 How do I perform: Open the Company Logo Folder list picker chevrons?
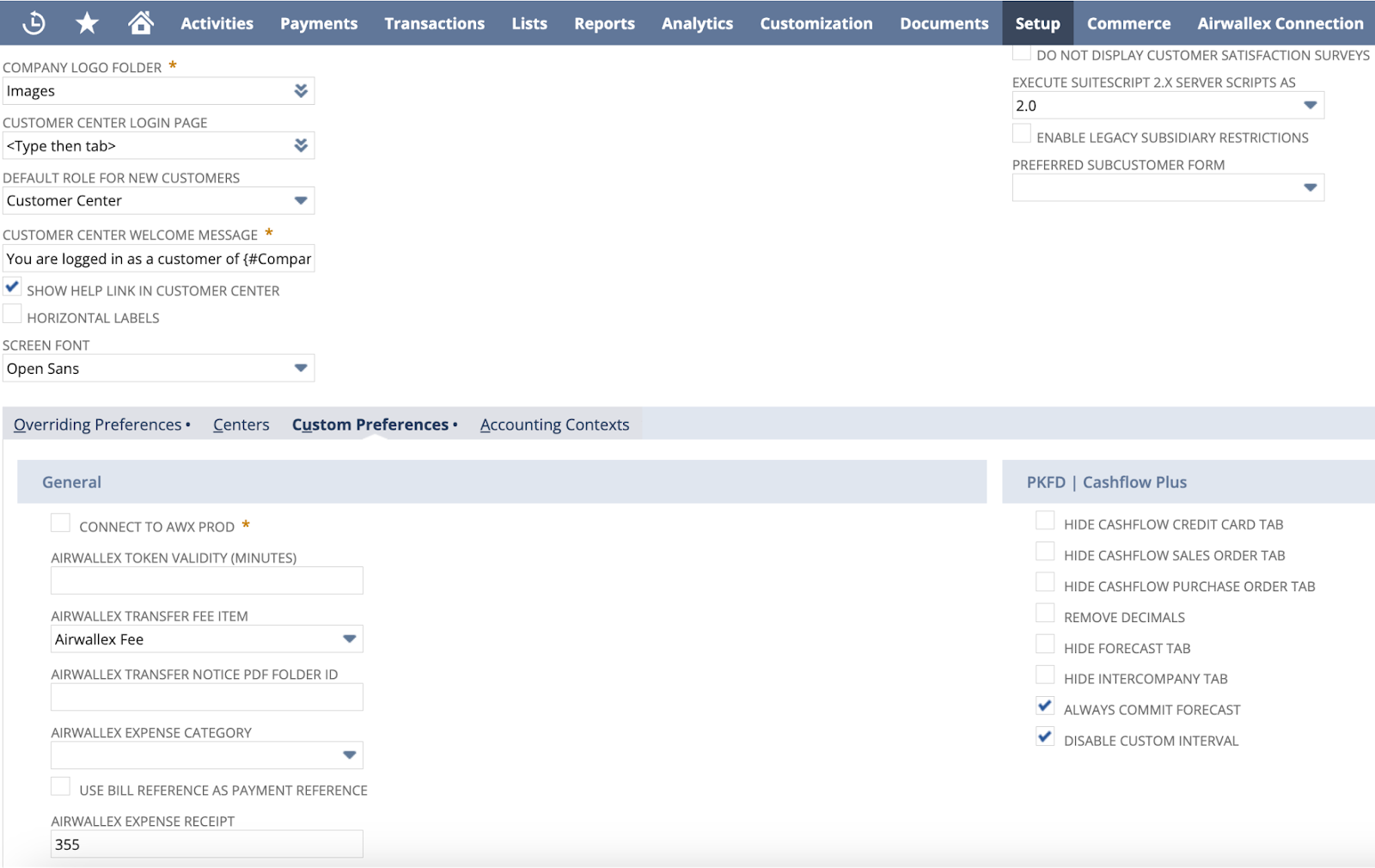pyautogui.click(x=302, y=90)
